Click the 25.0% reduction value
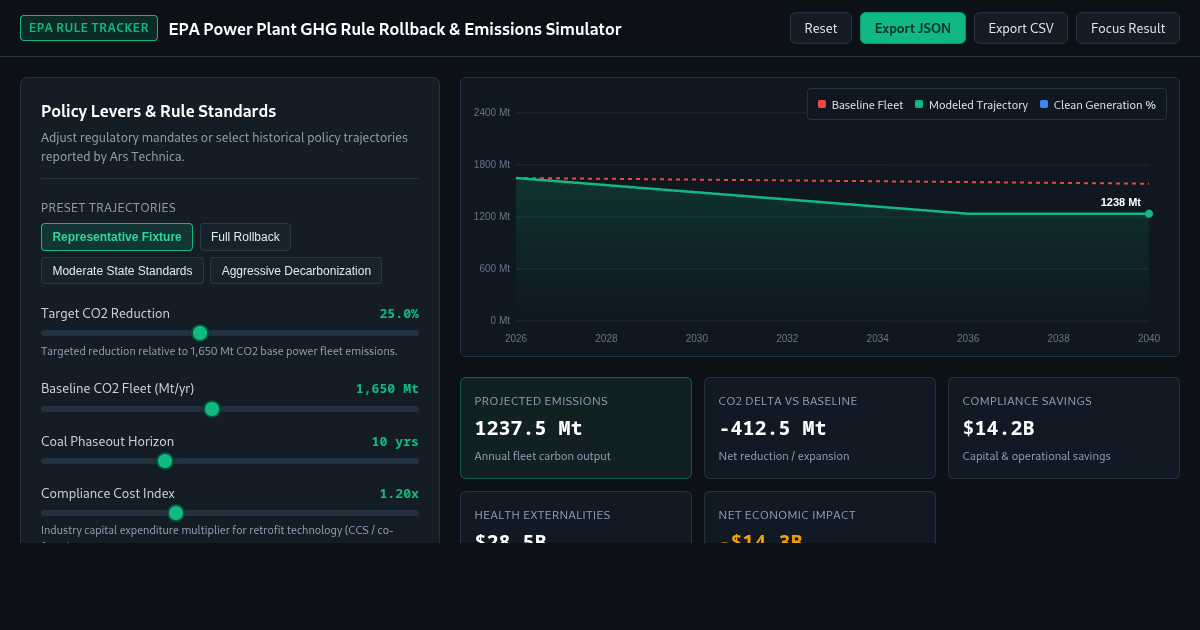1200x630 pixels. click(399, 313)
